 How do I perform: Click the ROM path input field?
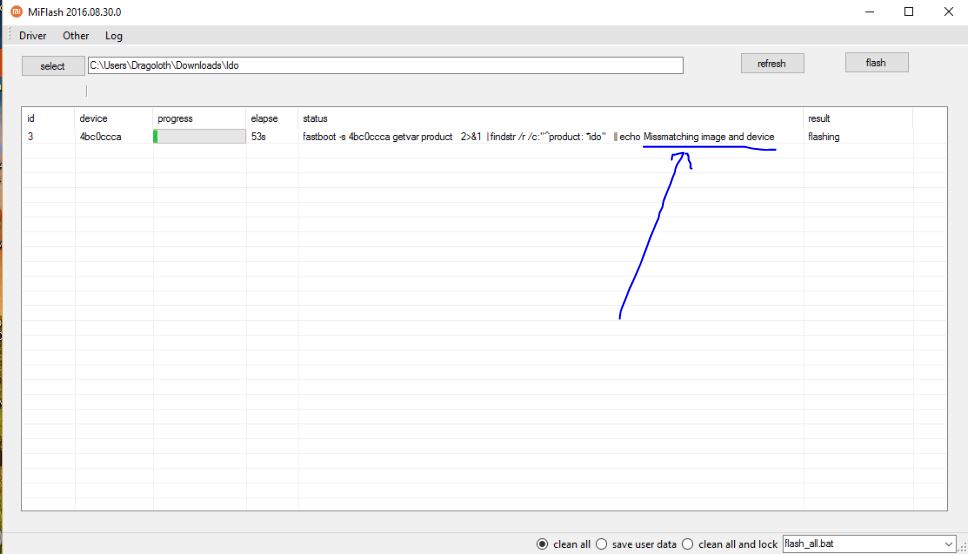[x=385, y=65]
